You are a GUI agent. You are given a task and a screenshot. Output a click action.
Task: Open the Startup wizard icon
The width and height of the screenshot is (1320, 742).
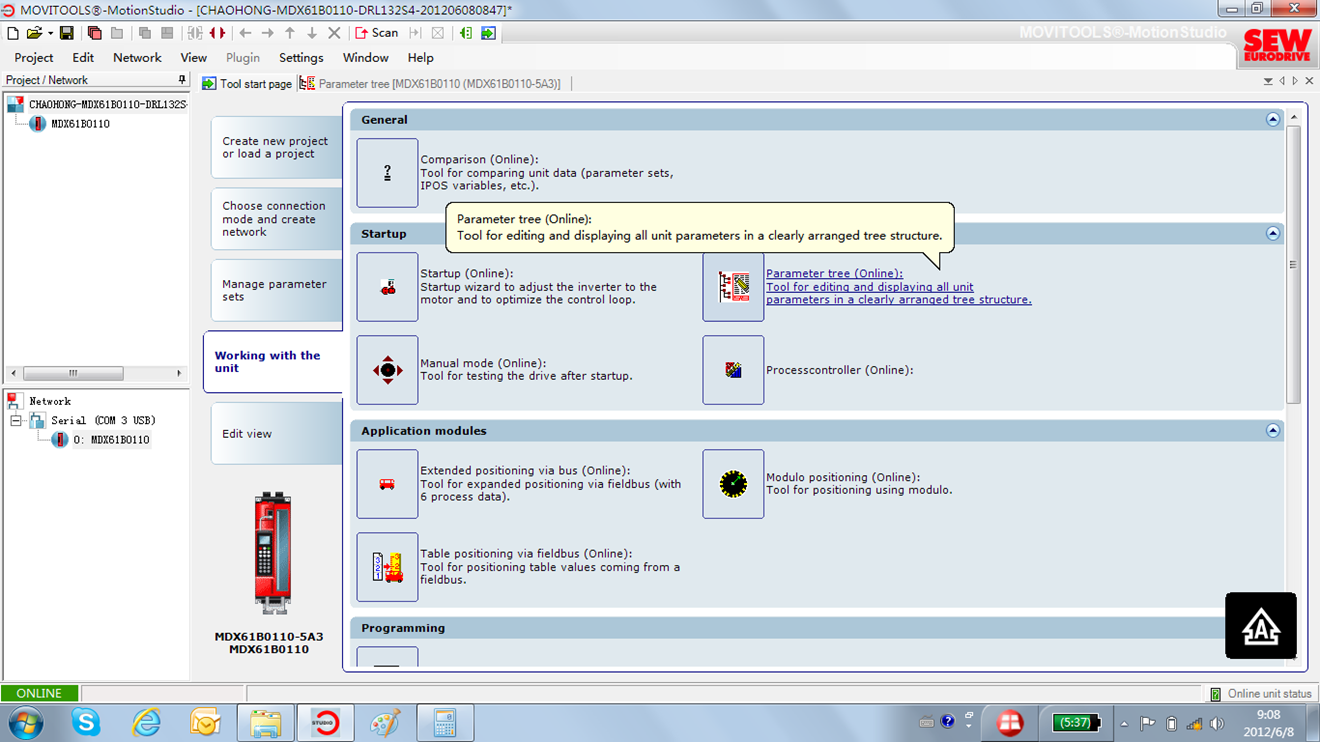point(387,287)
